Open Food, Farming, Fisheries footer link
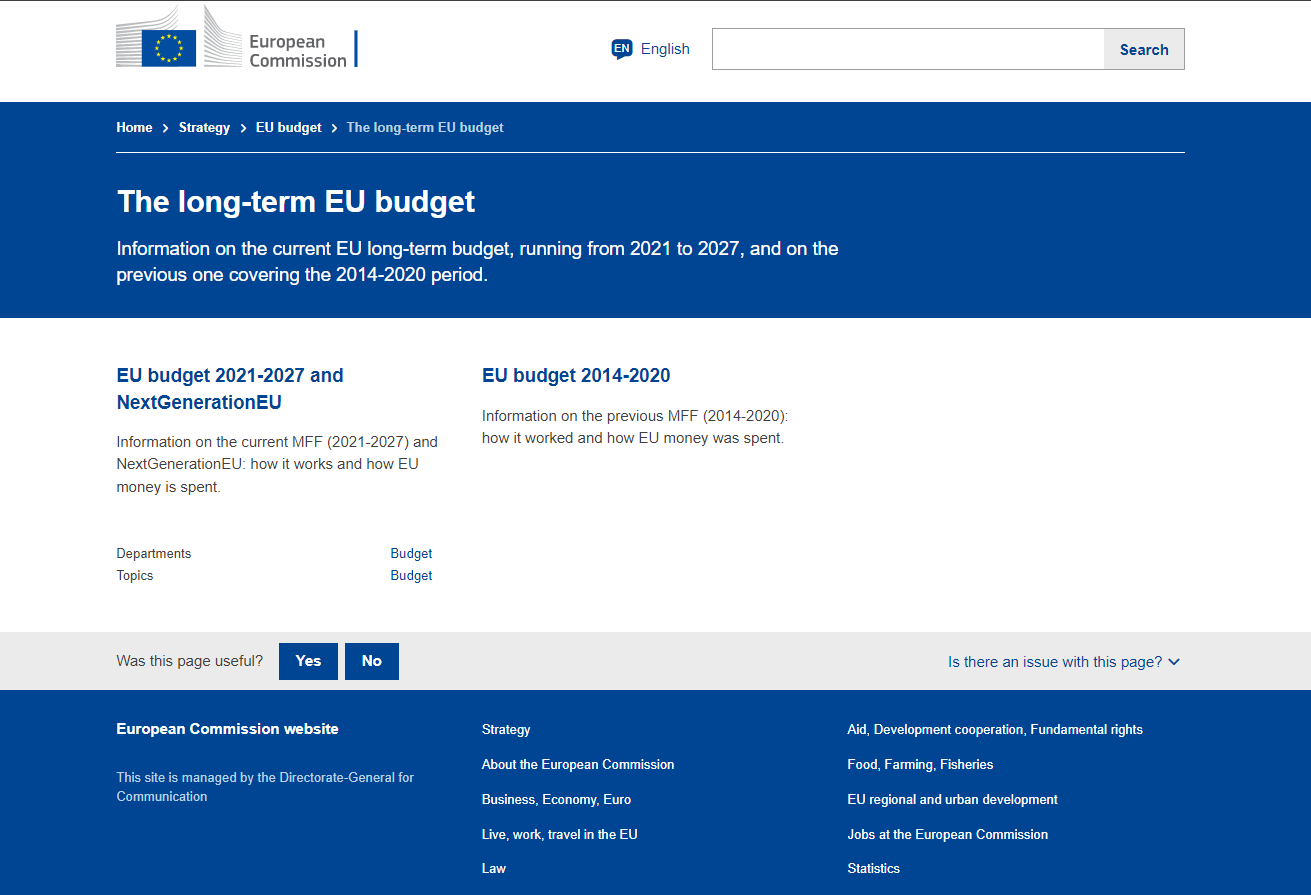Screen dimensions: 1311x895 click(920, 765)
